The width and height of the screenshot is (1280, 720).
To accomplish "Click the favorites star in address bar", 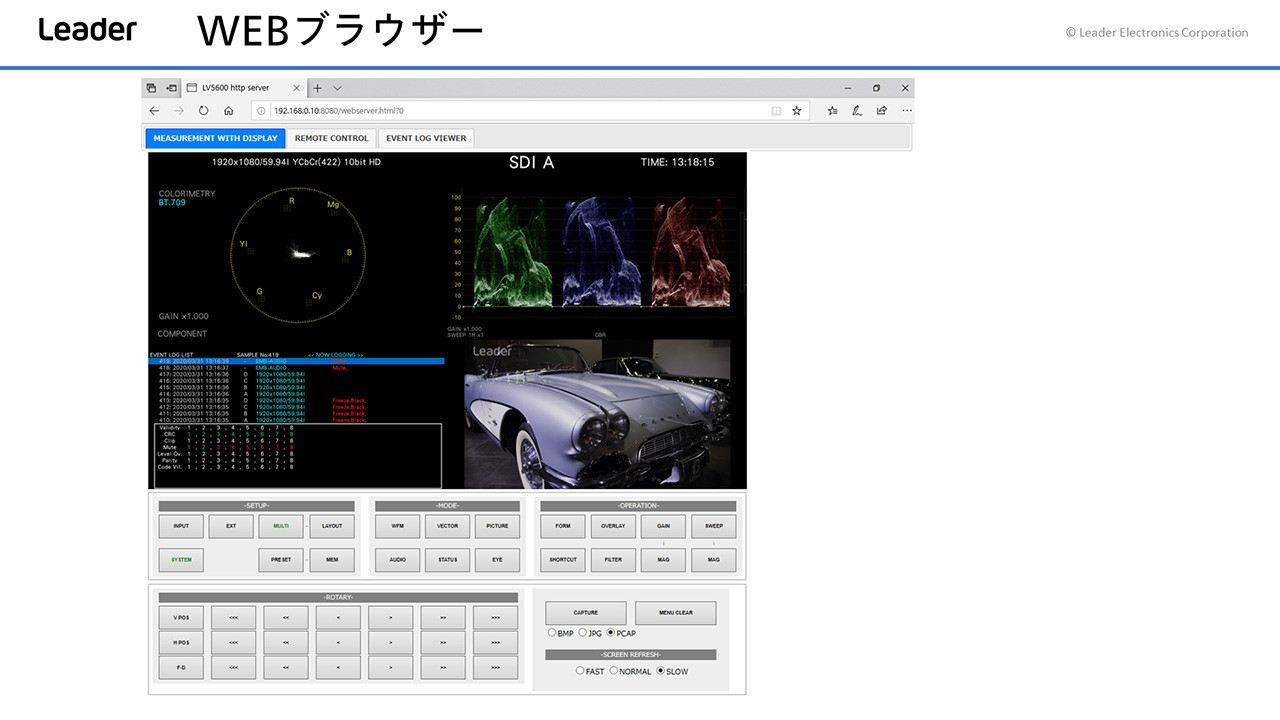I will pos(797,111).
